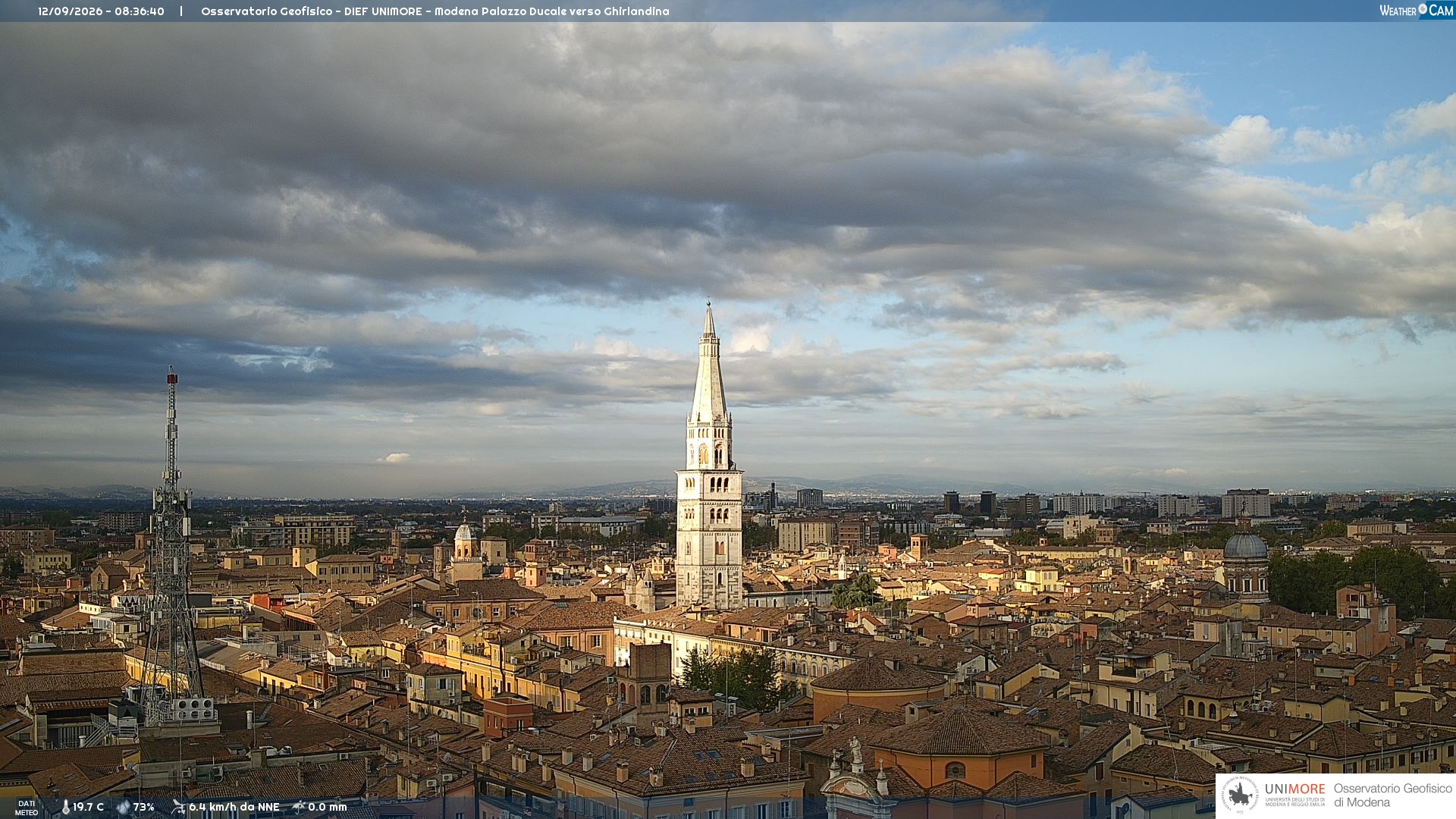The width and height of the screenshot is (1456, 819).
Task: Select the 0.0 mm rainfall reading
Action: click(x=328, y=808)
